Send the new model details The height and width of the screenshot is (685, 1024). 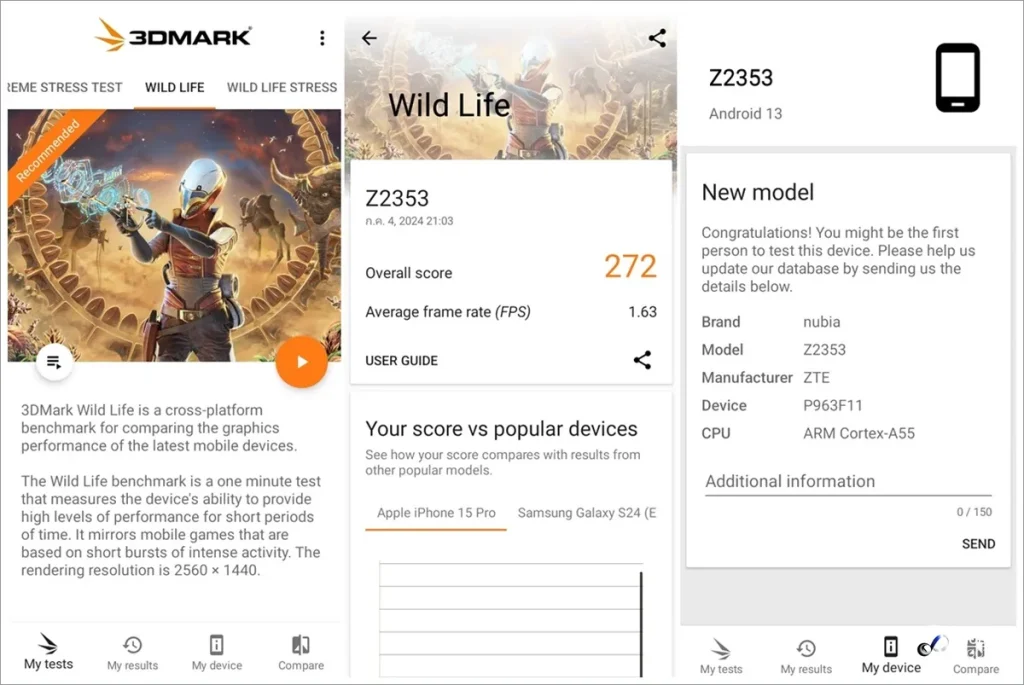point(978,544)
